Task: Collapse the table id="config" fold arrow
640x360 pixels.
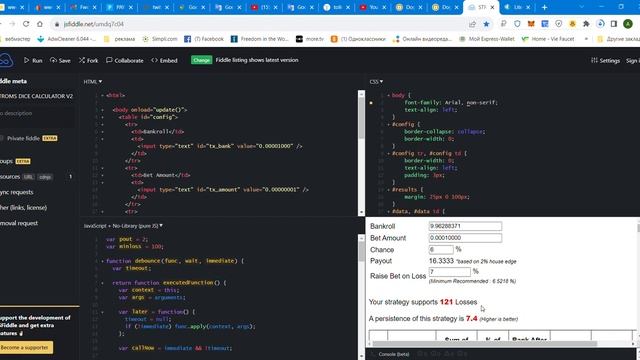Action: click(x=102, y=117)
